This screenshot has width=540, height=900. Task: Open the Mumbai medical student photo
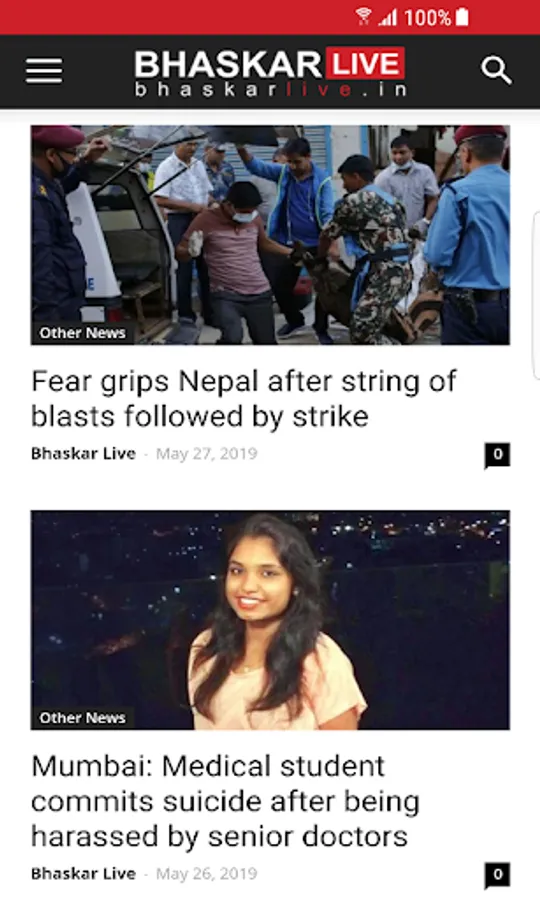(x=270, y=620)
